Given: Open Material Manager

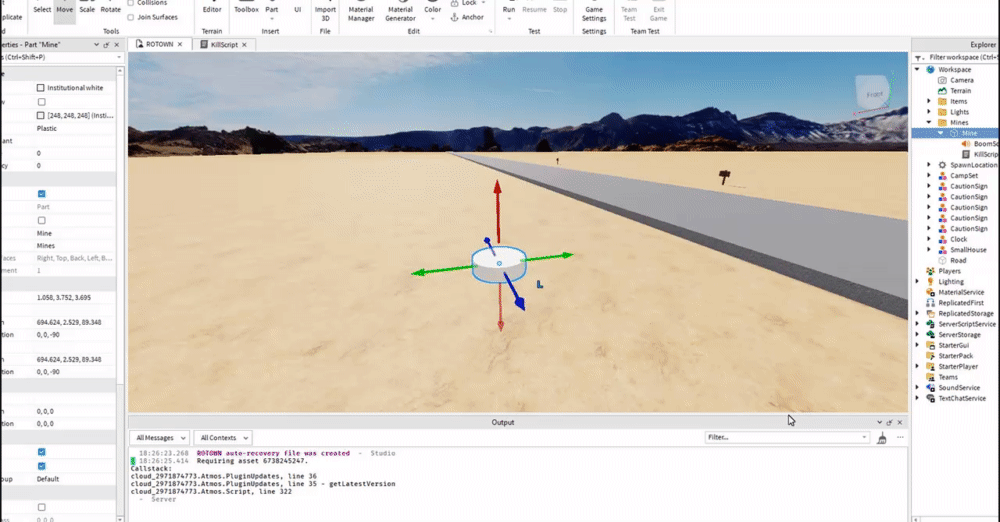Looking at the screenshot, I should 361,12.
